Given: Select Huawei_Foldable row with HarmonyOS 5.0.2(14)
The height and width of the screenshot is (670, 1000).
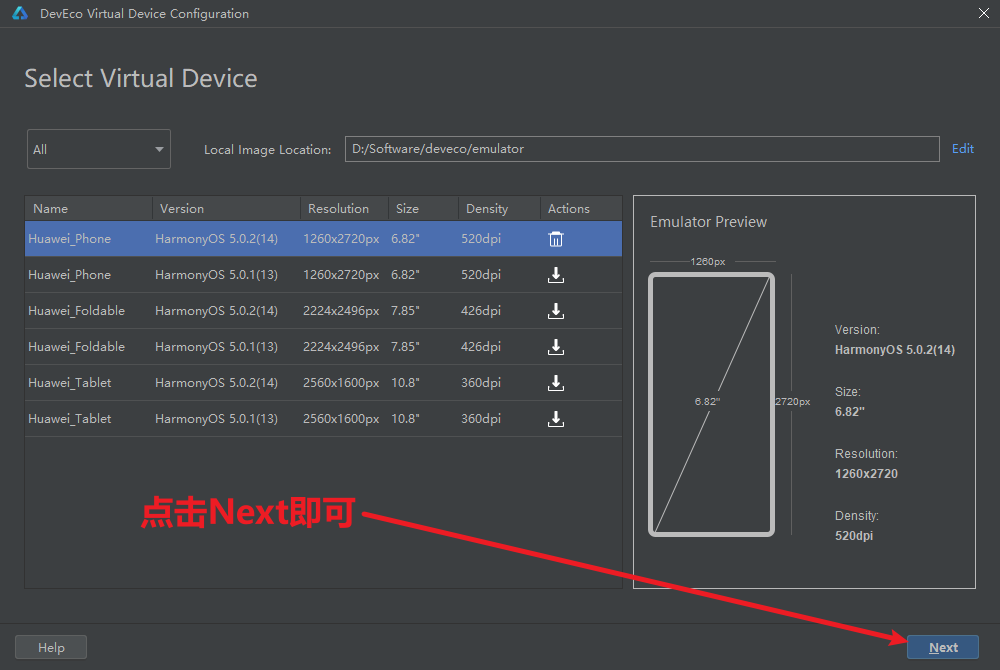Looking at the screenshot, I should [323, 311].
